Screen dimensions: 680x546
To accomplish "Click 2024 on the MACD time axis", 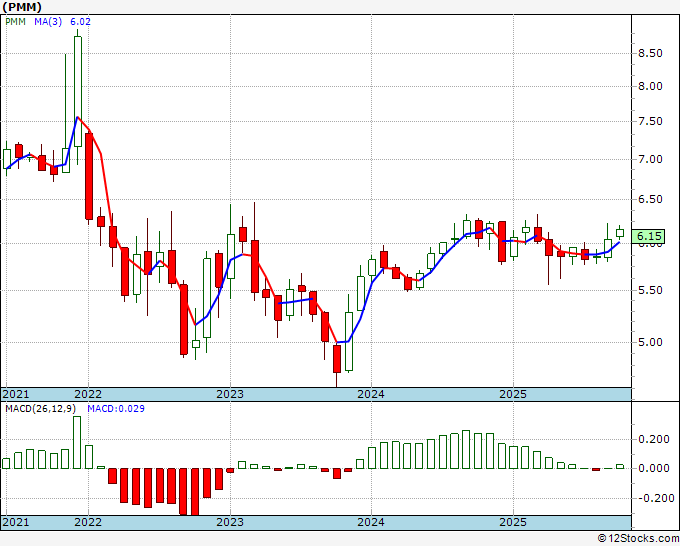I will [371, 522].
